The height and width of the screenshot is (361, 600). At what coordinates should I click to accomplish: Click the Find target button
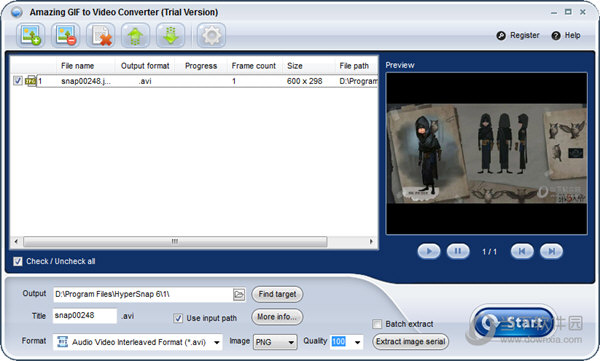277,294
